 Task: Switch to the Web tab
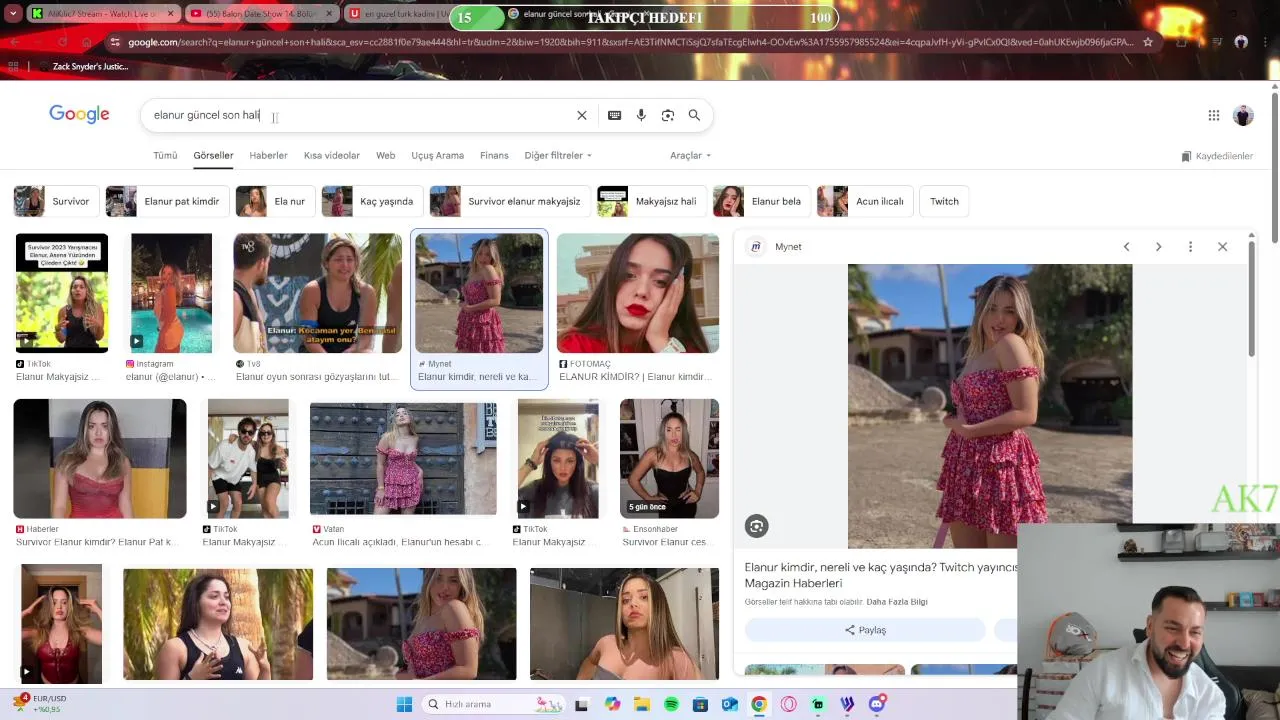[x=385, y=156]
